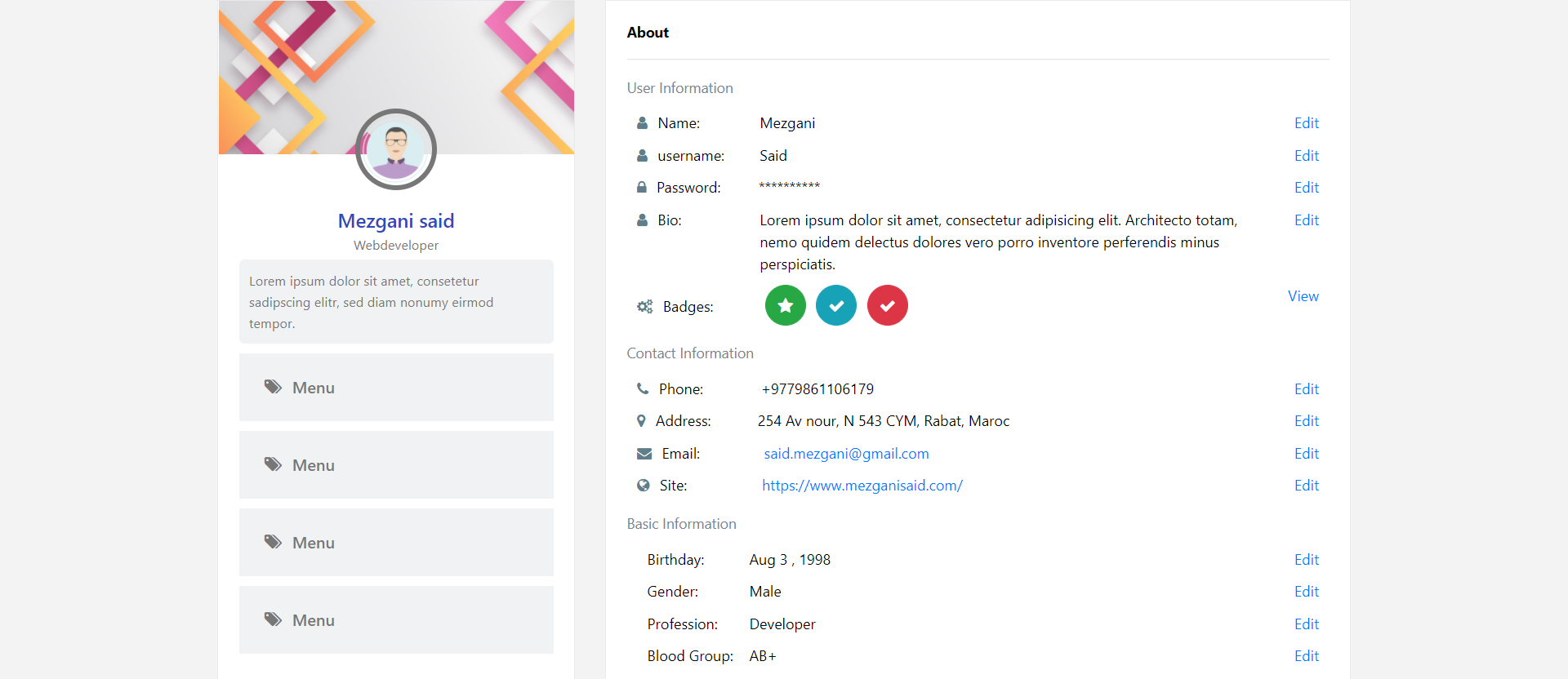Edit the Password row
The width and height of the screenshot is (1568, 679).
[x=1307, y=187]
